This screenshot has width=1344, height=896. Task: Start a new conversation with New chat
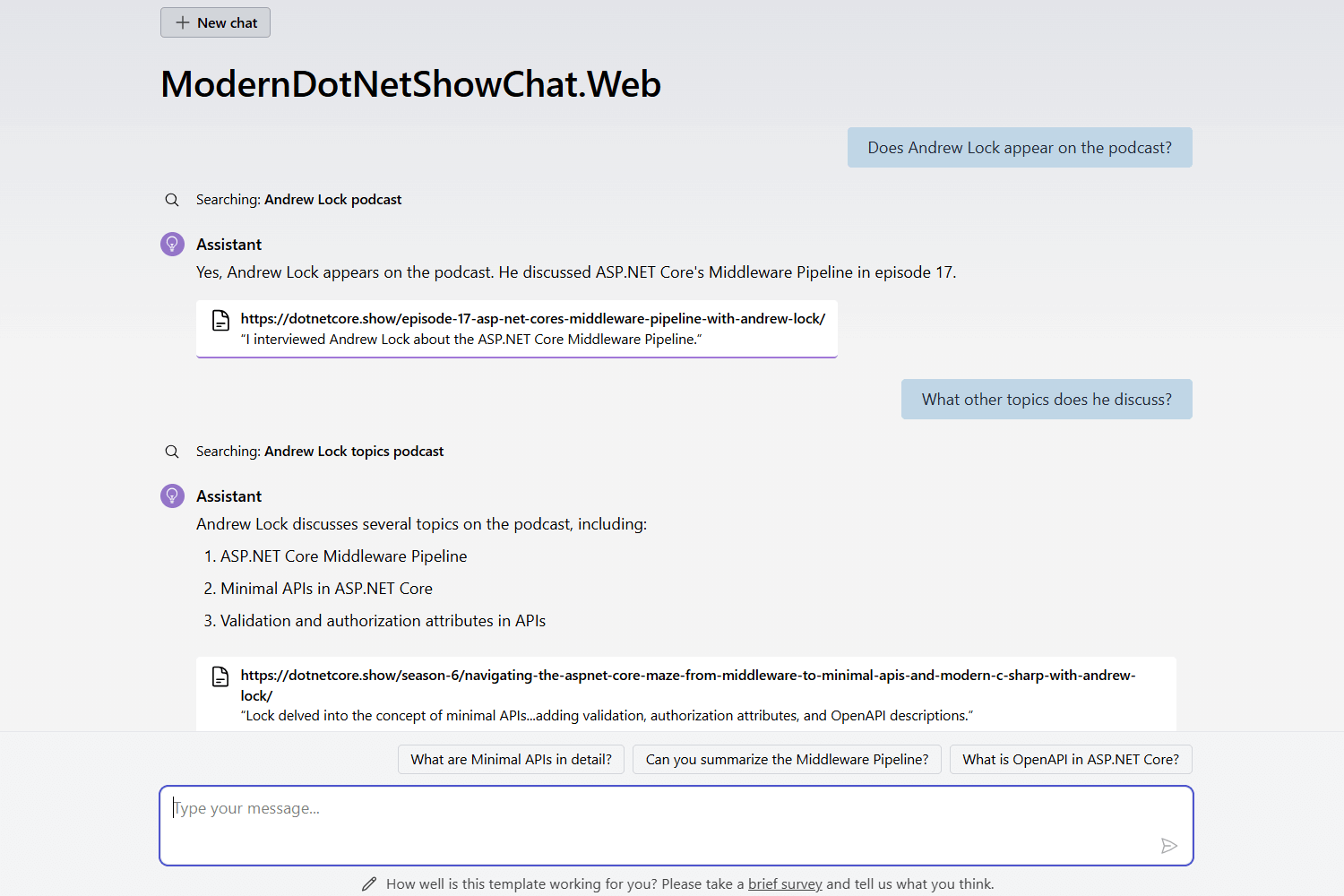pos(215,22)
